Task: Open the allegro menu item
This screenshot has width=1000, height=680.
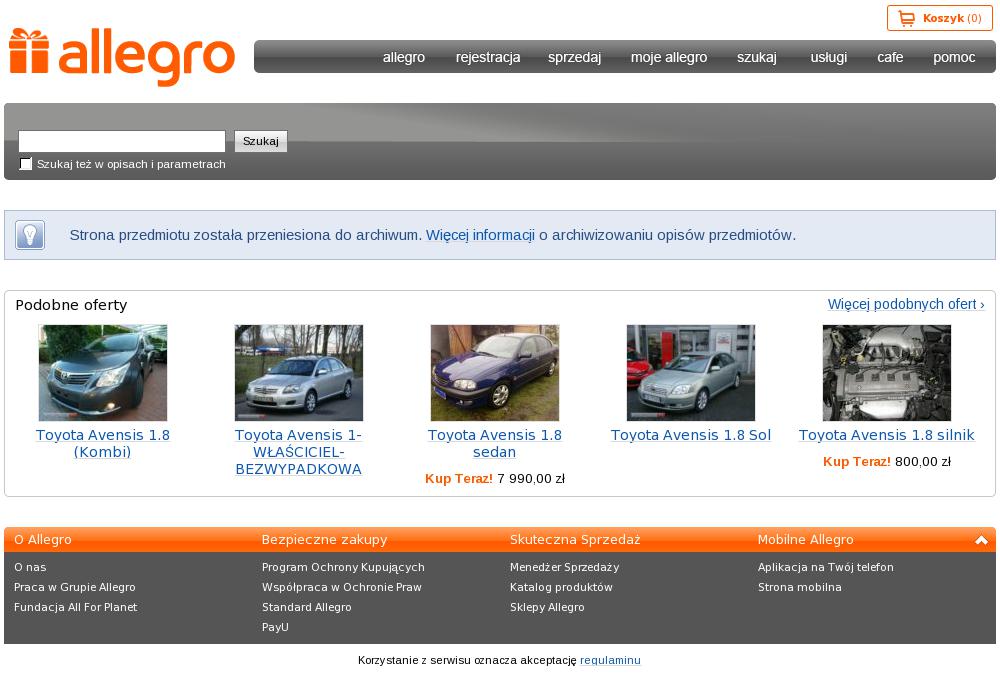Action: tap(404, 57)
